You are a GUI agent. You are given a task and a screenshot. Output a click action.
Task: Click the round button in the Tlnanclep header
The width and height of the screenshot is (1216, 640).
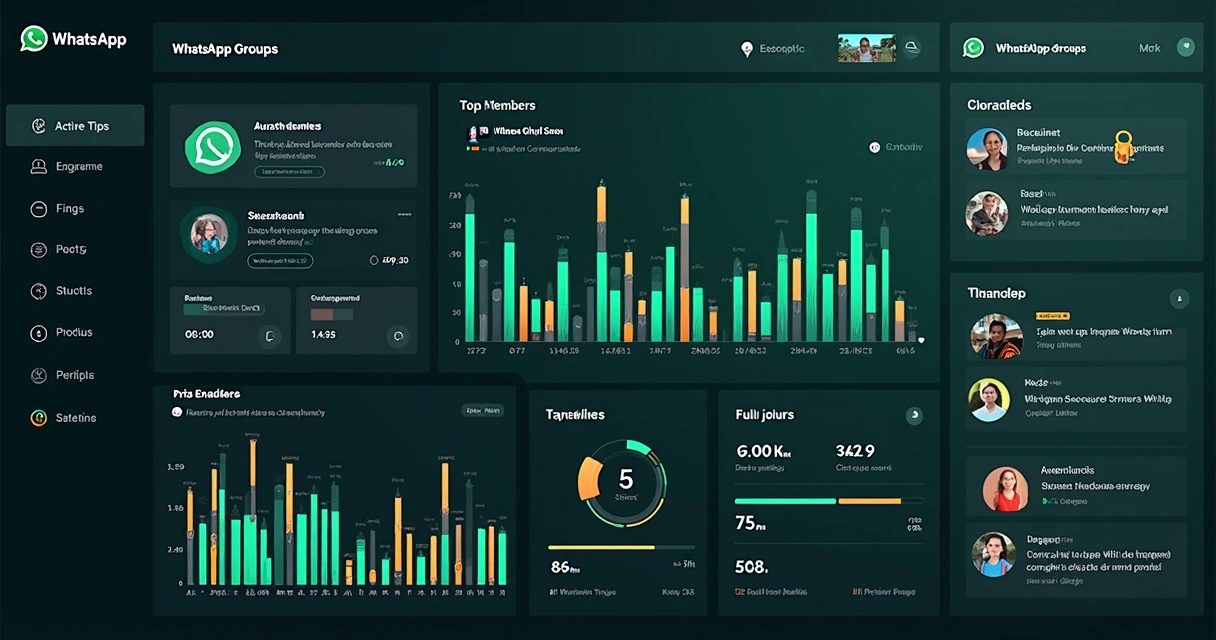1179,298
